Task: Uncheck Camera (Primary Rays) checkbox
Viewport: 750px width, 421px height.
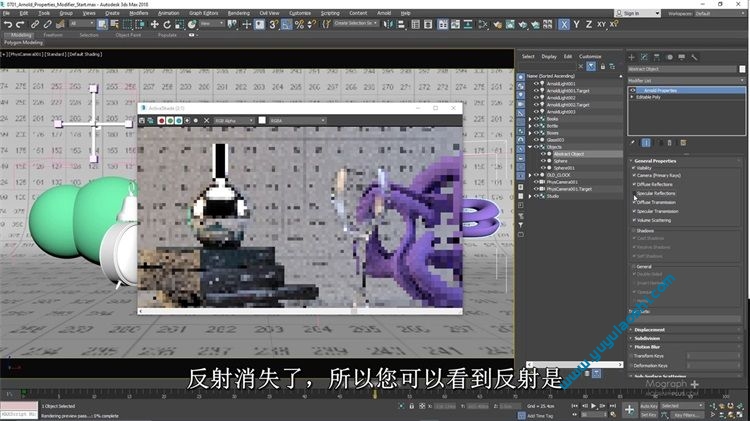Action: pos(635,175)
